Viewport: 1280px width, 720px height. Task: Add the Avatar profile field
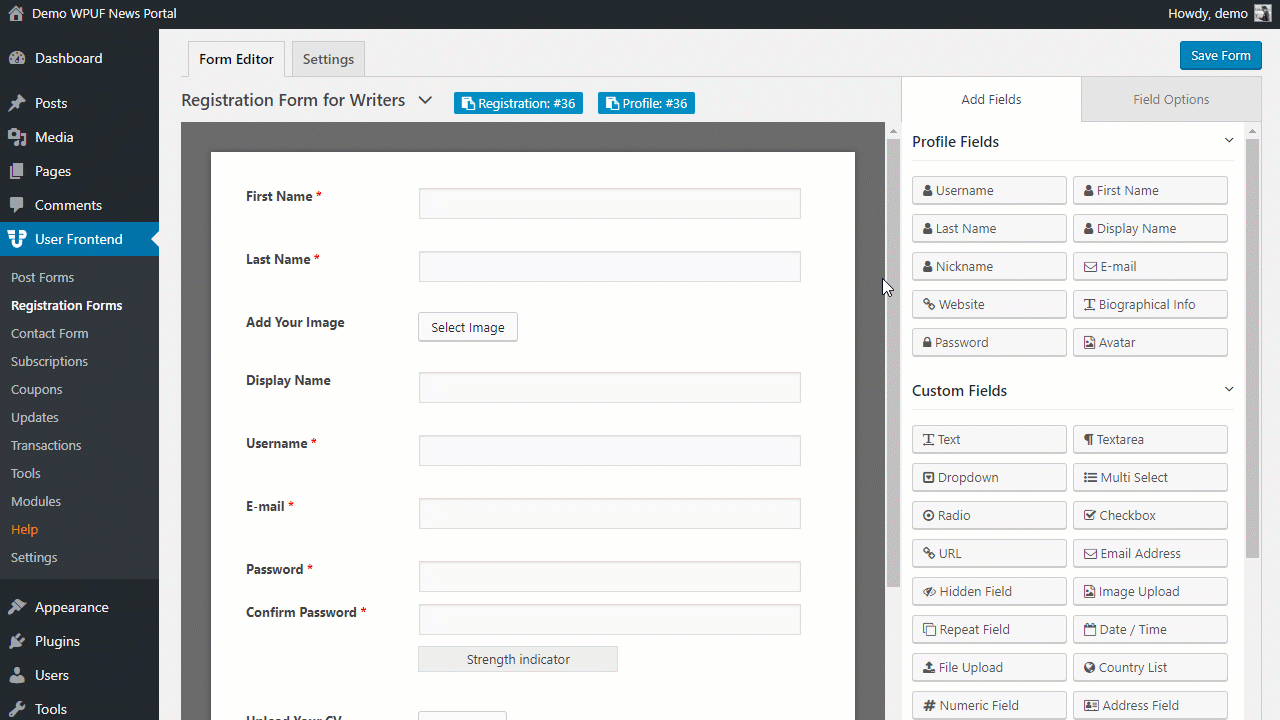(x=1150, y=342)
